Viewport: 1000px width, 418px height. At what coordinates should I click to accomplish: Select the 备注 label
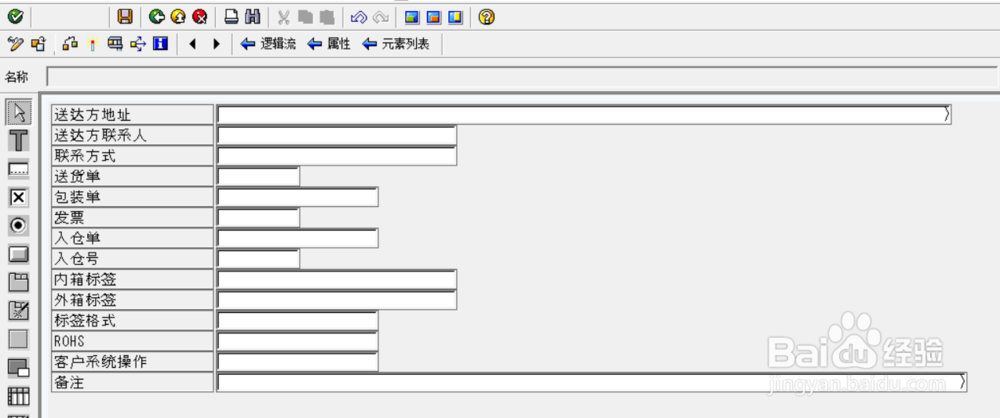click(x=132, y=382)
